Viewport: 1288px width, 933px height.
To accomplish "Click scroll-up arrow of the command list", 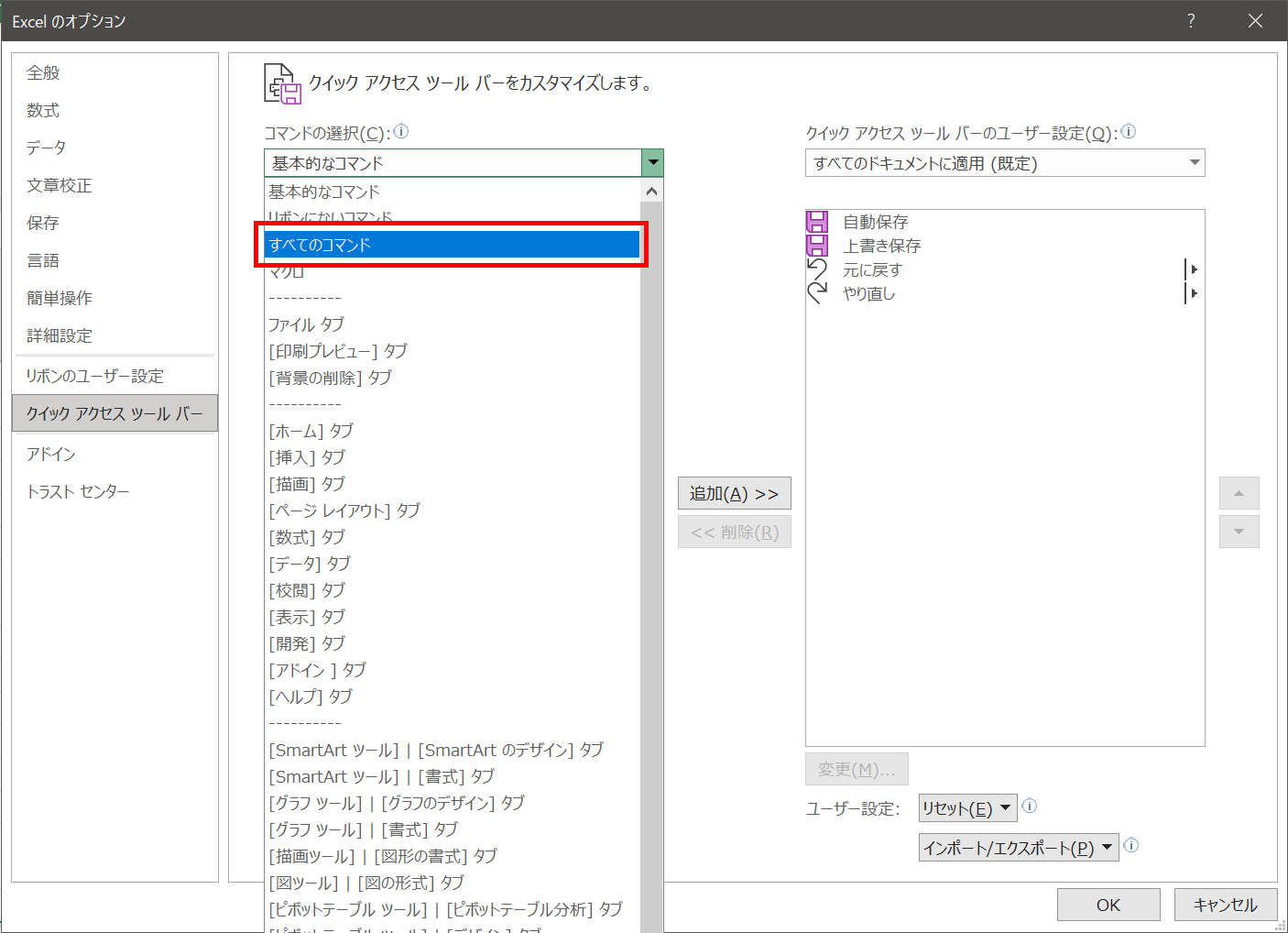I will [x=651, y=192].
